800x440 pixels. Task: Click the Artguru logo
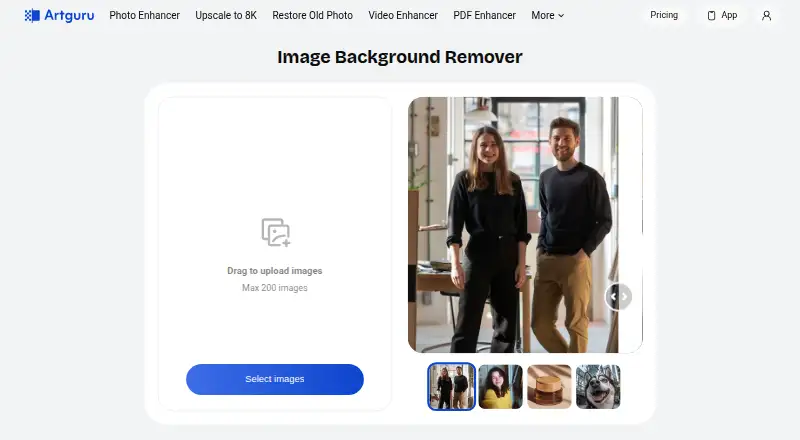pyautogui.click(x=59, y=15)
